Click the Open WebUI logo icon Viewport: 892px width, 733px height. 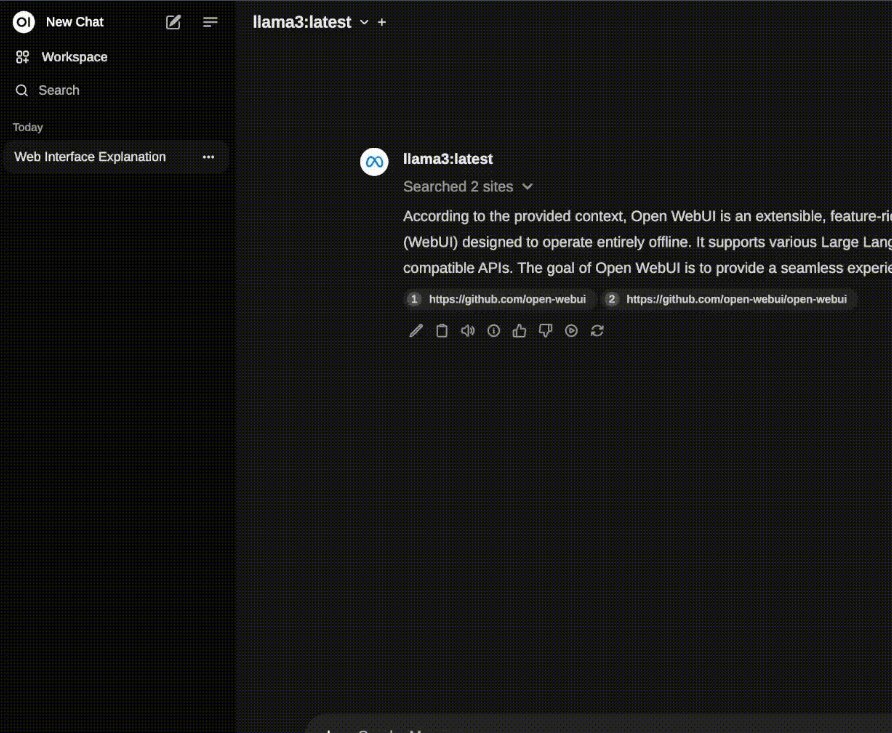pyautogui.click(x=23, y=22)
